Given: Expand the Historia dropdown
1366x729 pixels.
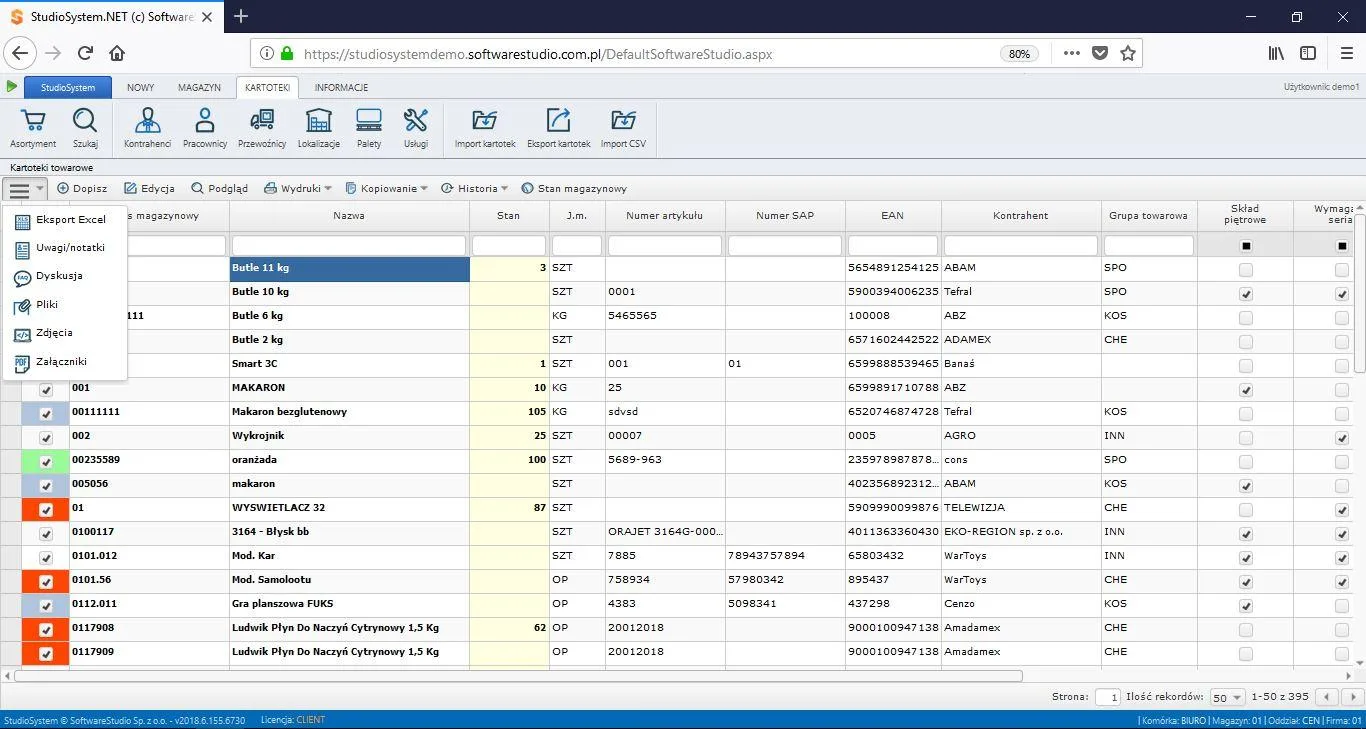Looking at the screenshot, I should pyautogui.click(x=474, y=188).
